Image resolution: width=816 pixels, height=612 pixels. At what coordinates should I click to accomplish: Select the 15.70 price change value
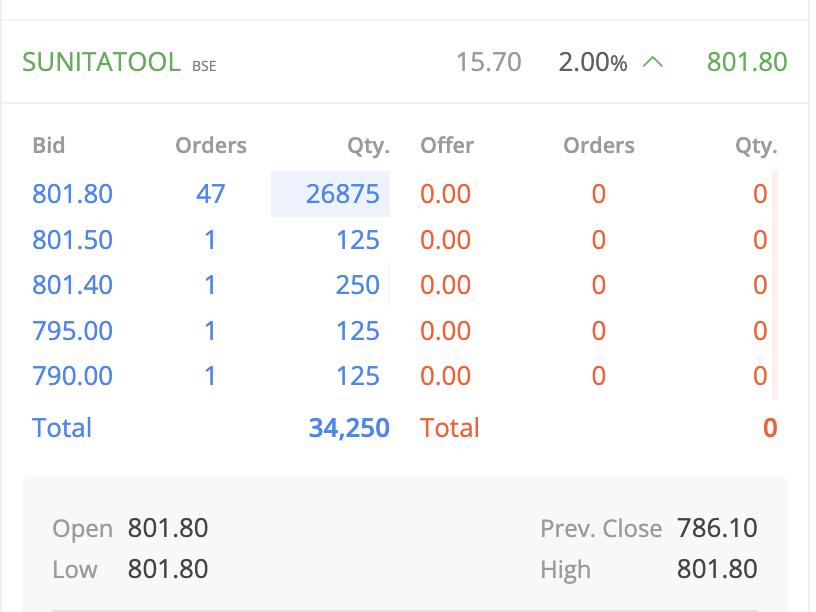[488, 62]
